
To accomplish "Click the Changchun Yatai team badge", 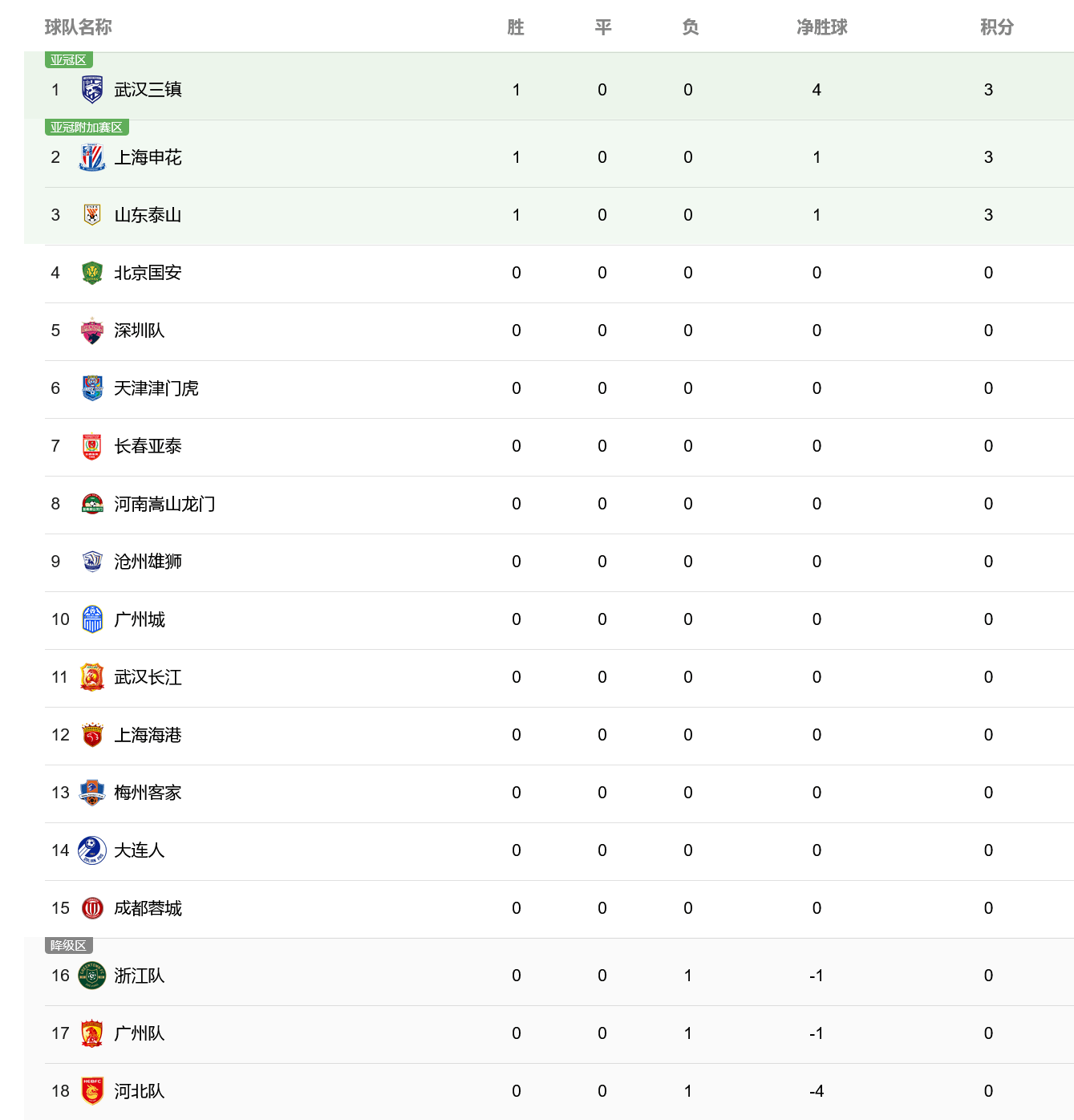I will coord(92,446).
